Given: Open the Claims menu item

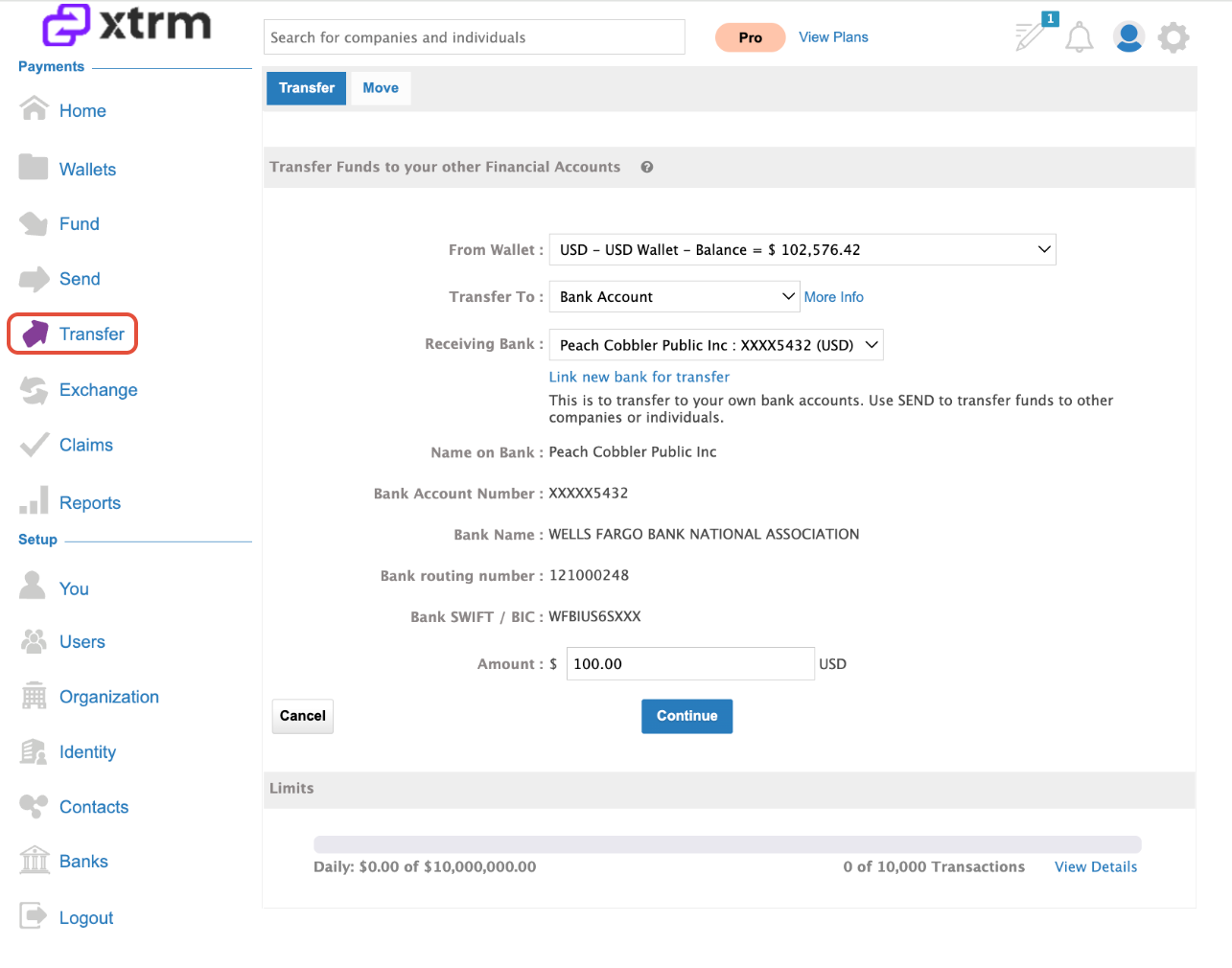Looking at the screenshot, I should point(86,445).
